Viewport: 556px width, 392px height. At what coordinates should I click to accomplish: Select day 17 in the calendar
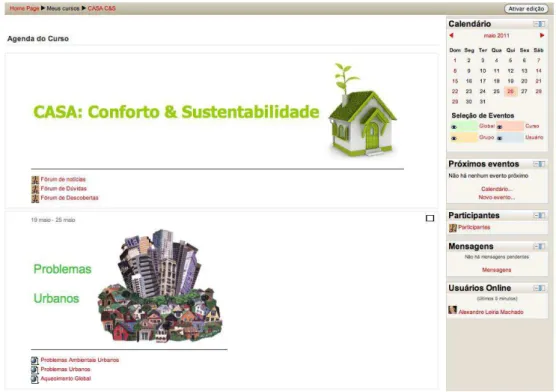483,81
